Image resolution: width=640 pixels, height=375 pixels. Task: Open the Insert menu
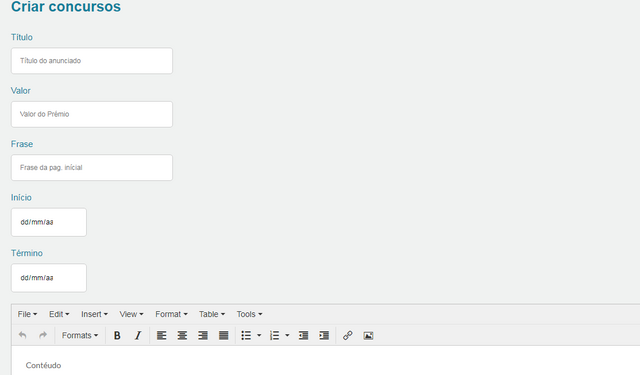pos(94,314)
